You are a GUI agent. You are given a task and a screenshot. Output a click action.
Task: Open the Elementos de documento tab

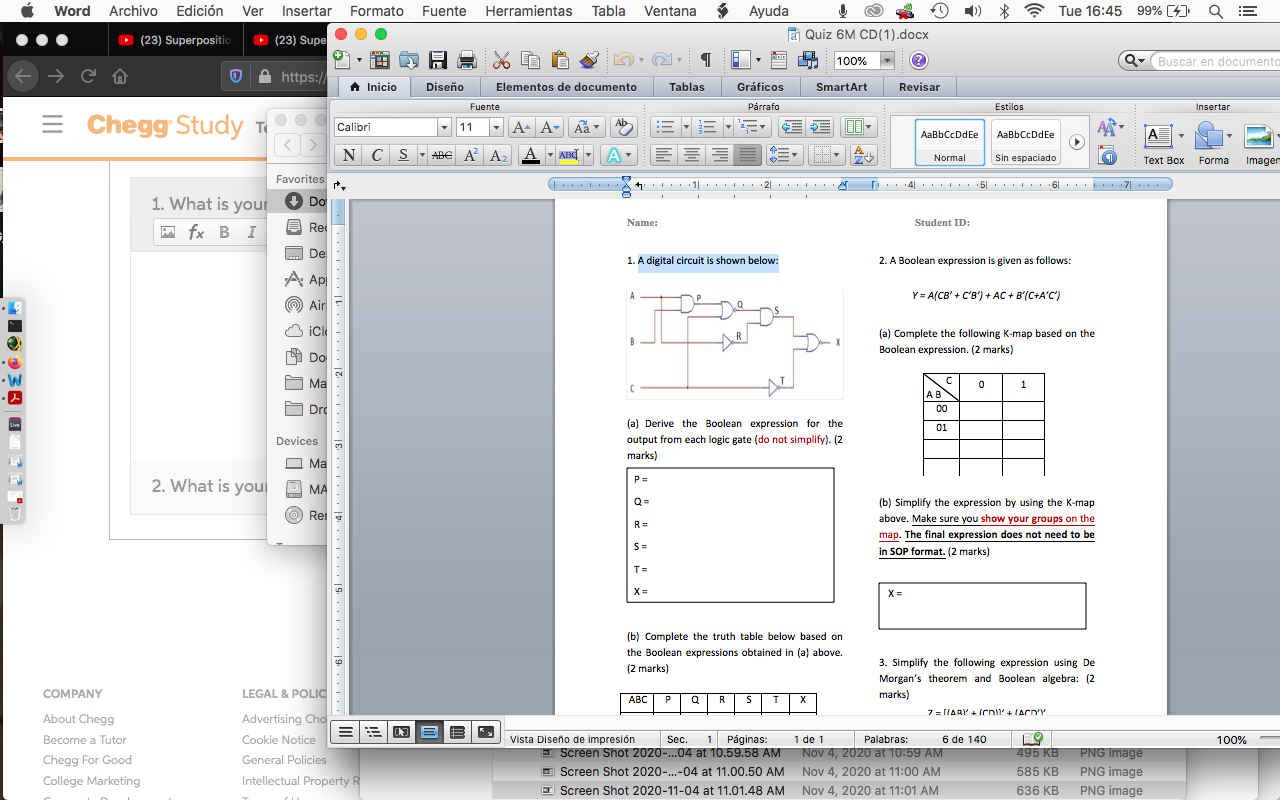[x=567, y=87]
